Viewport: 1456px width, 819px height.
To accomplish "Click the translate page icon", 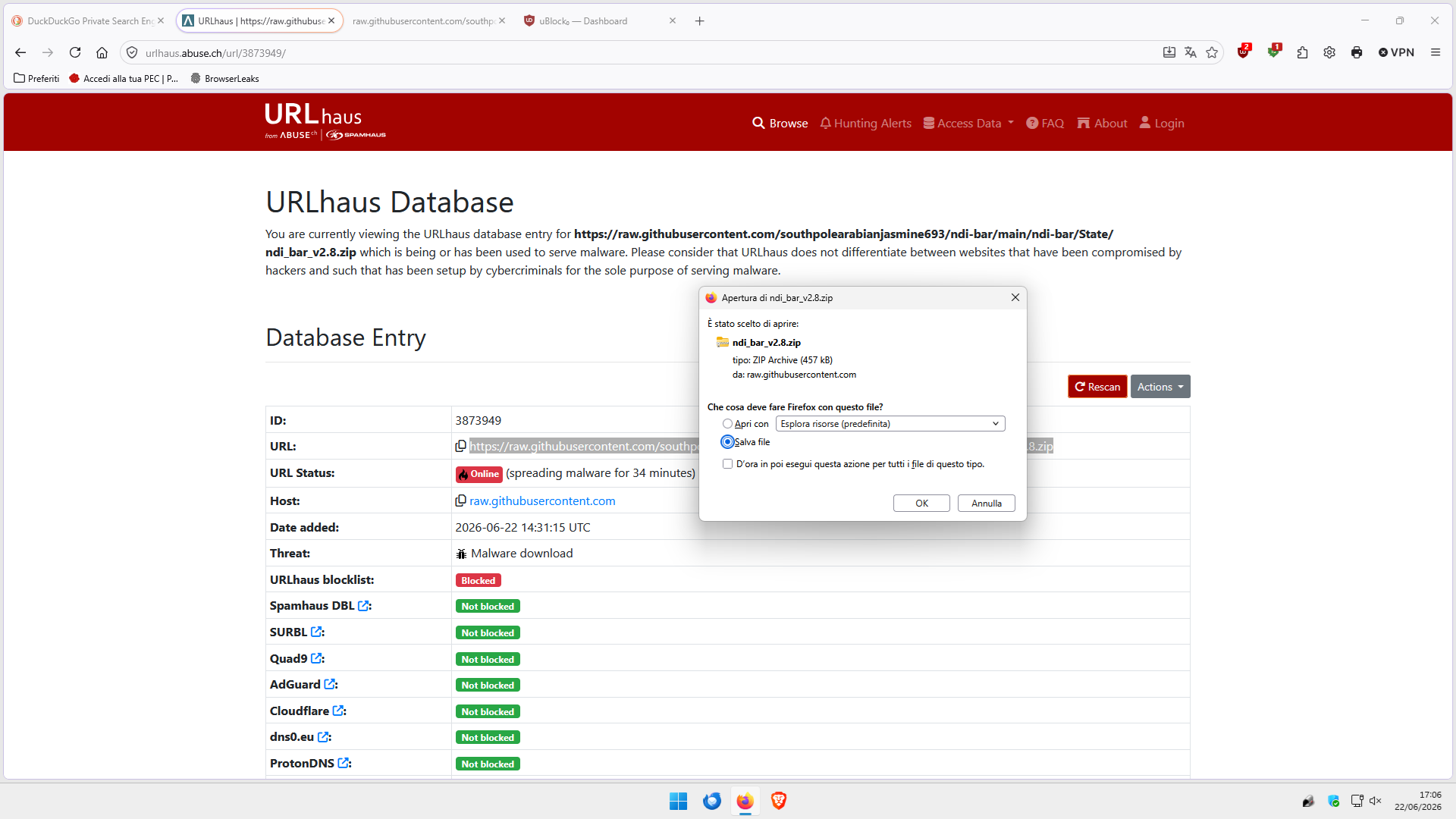I will [x=1191, y=52].
